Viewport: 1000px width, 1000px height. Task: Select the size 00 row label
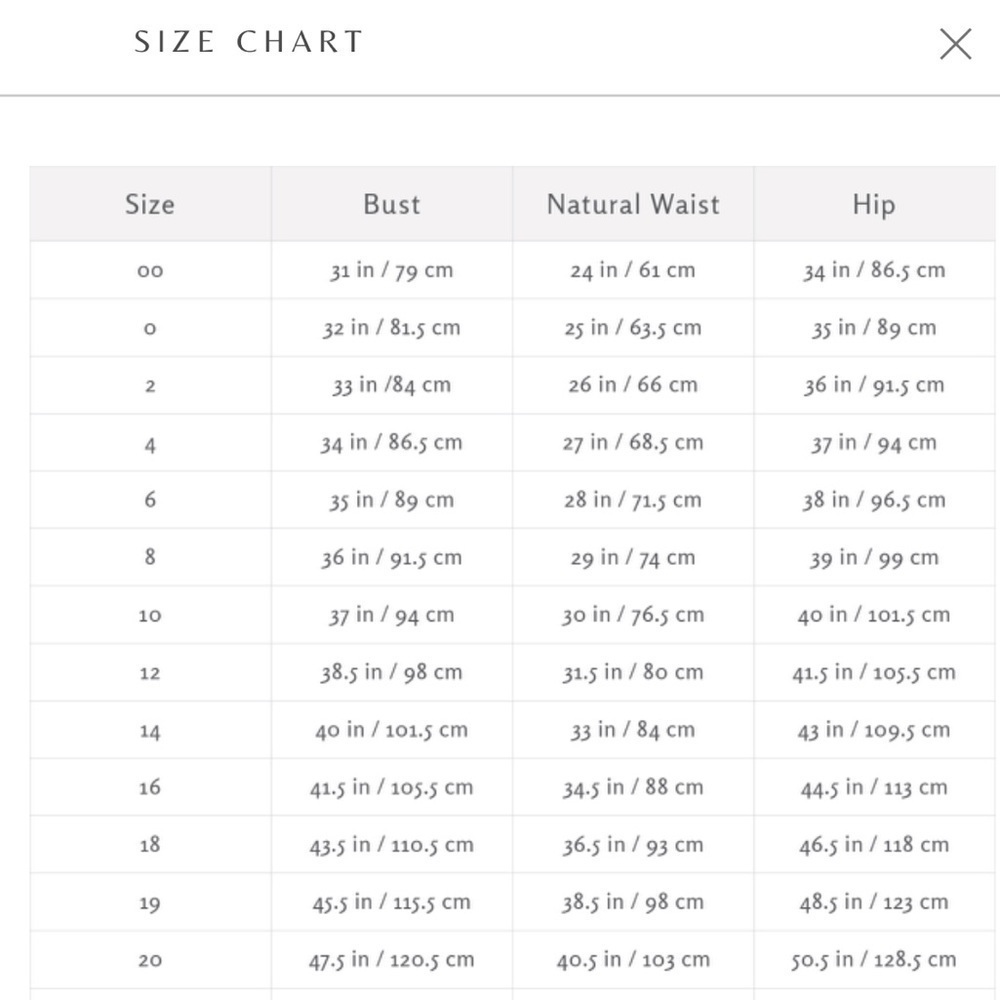[150, 270]
